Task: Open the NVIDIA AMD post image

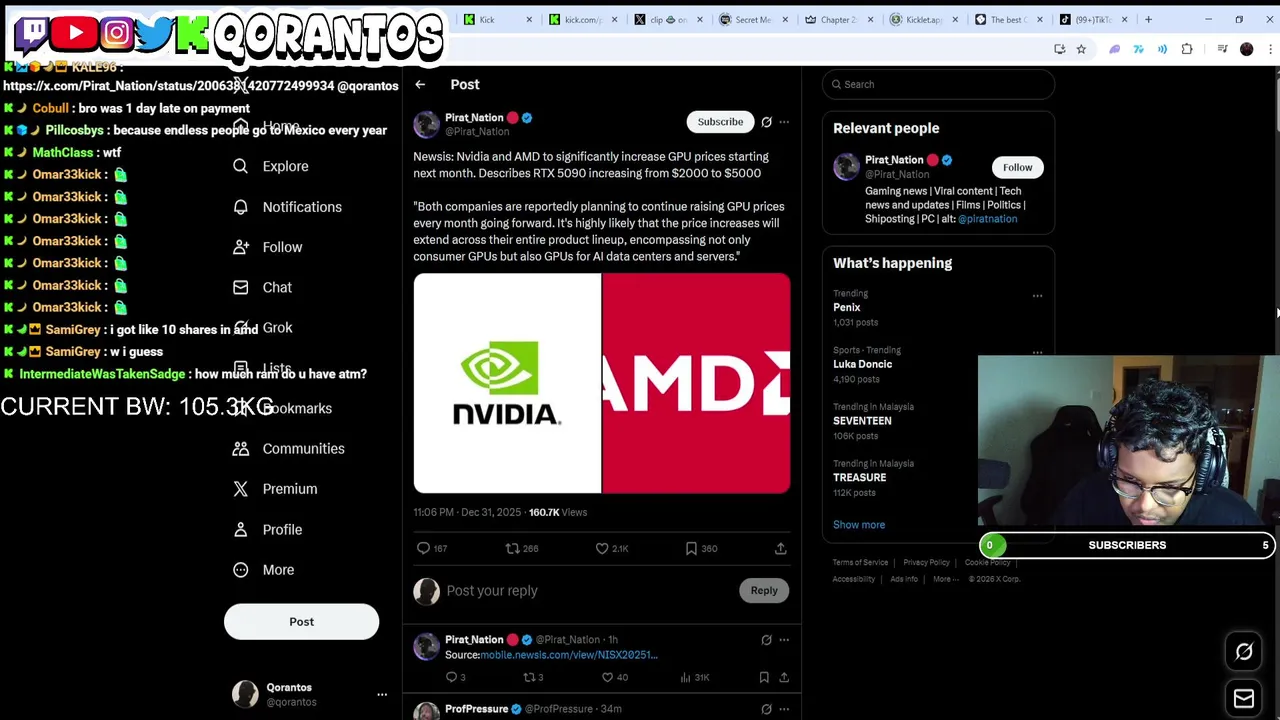Action: (602, 384)
